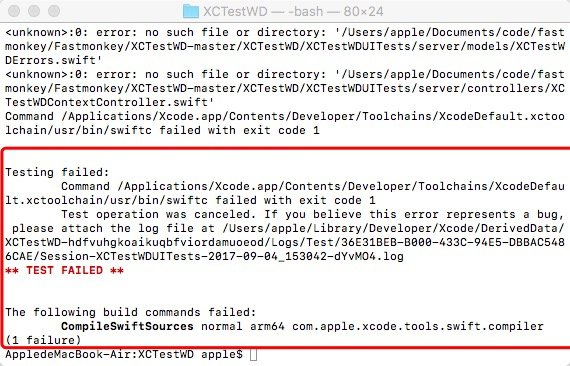
Task: Click the 'Testing failed:' line
Action: point(57,172)
